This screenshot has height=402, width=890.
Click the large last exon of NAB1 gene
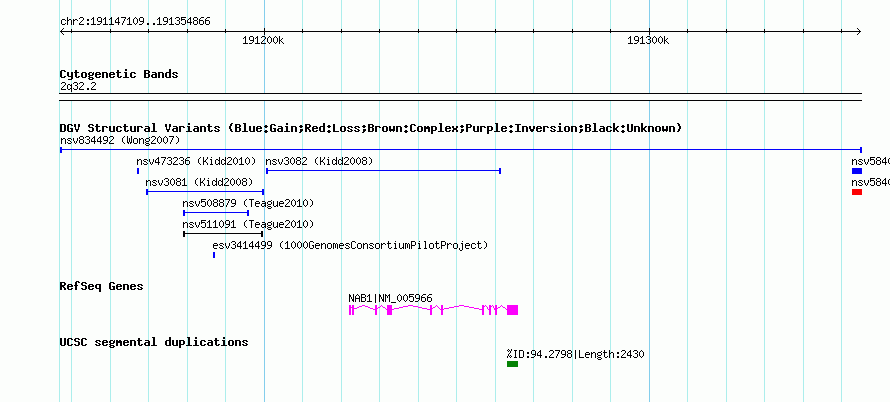pos(513,310)
